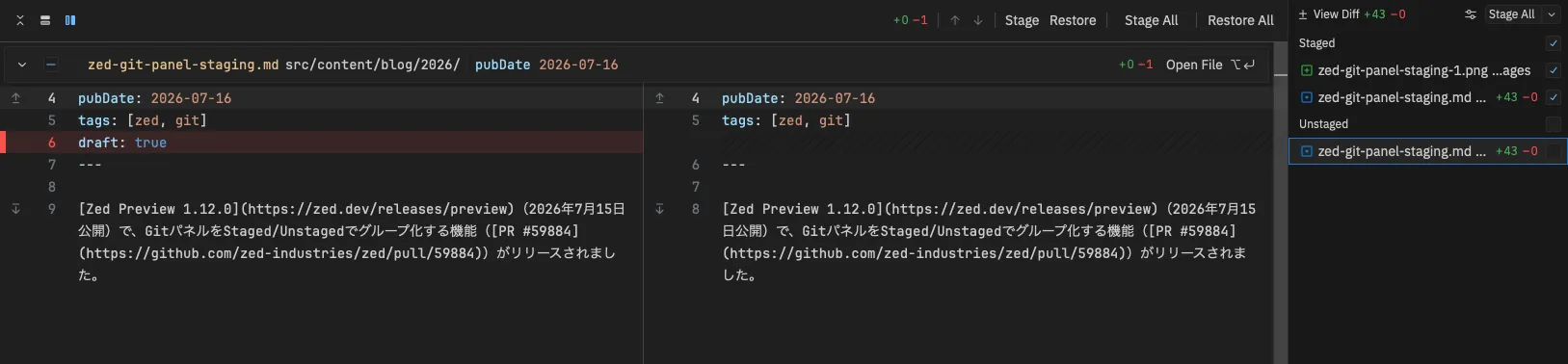Click 'tags: [zed, git]' in right pane
1568x364 pixels.
[x=786, y=120]
